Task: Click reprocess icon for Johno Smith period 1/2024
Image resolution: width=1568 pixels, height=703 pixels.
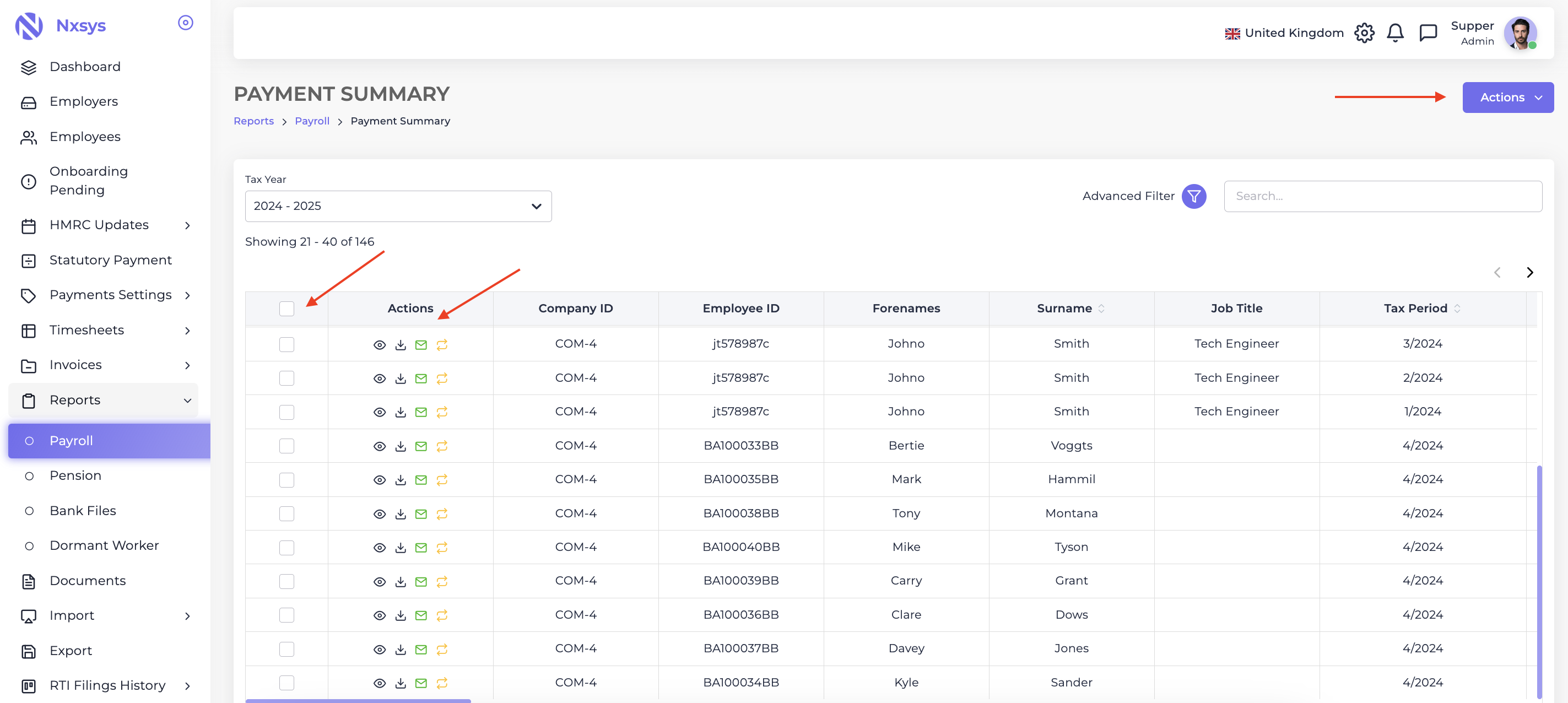Action: point(442,413)
